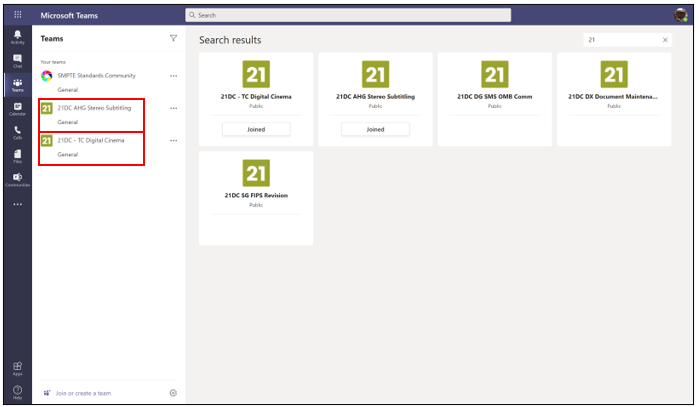Click Joined button on 21DC AHG Stereo Subtitling card
Image resolution: width=699 pixels, height=407 pixels.
[375, 129]
